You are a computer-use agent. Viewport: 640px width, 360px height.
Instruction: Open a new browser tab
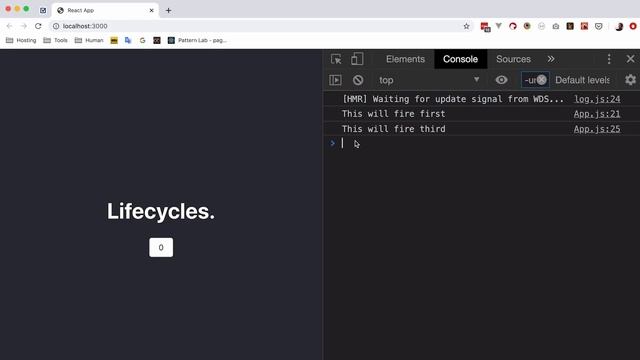[168, 11]
